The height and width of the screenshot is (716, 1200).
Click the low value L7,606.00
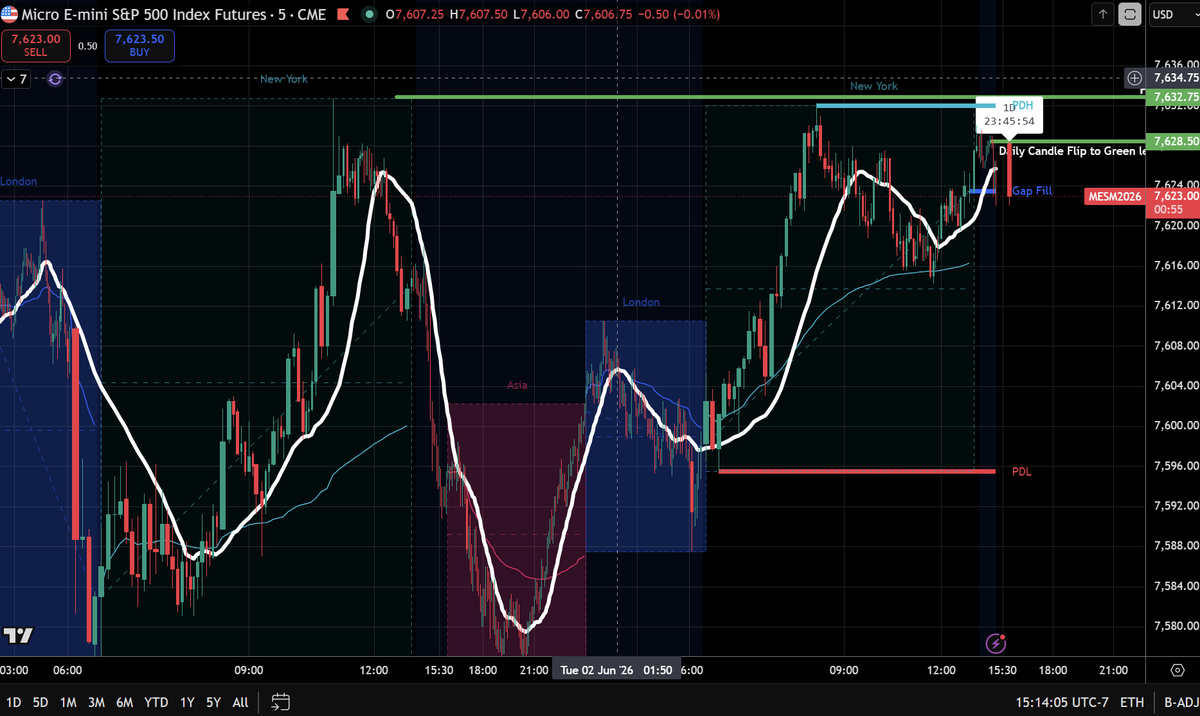[x=540, y=15]
